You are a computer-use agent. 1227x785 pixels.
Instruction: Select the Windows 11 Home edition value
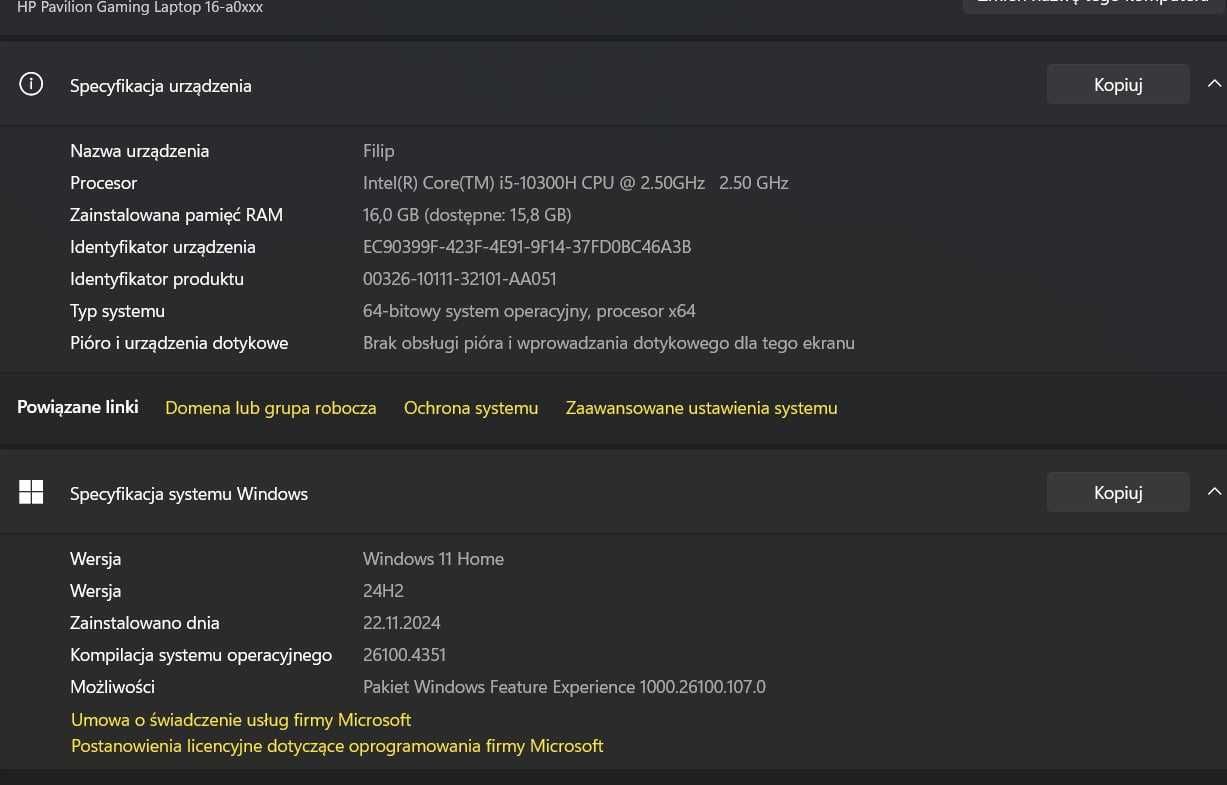tap(433, 559)
